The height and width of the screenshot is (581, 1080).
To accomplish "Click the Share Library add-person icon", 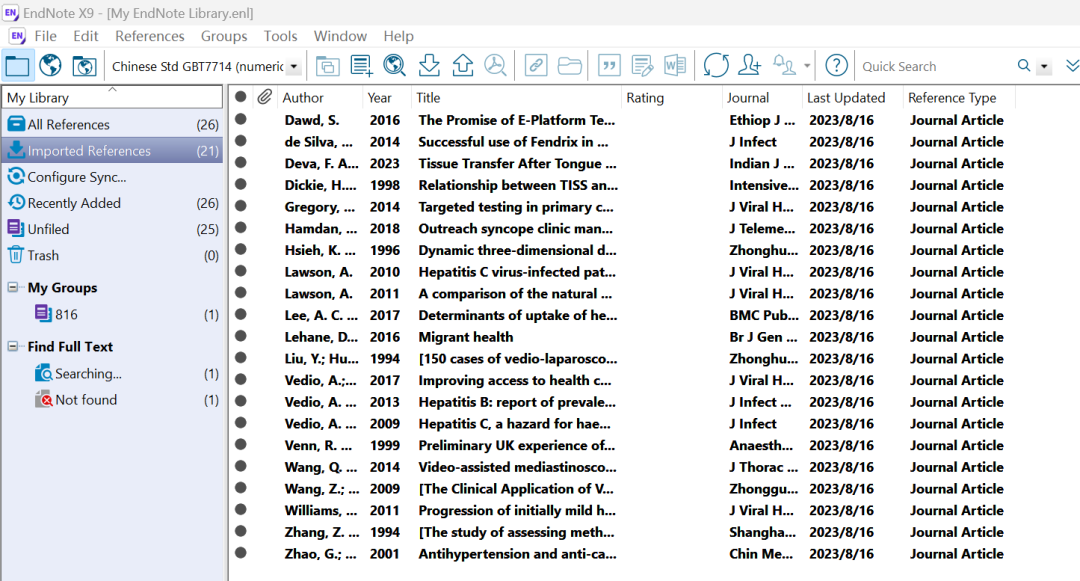I will tap(749, 66).
